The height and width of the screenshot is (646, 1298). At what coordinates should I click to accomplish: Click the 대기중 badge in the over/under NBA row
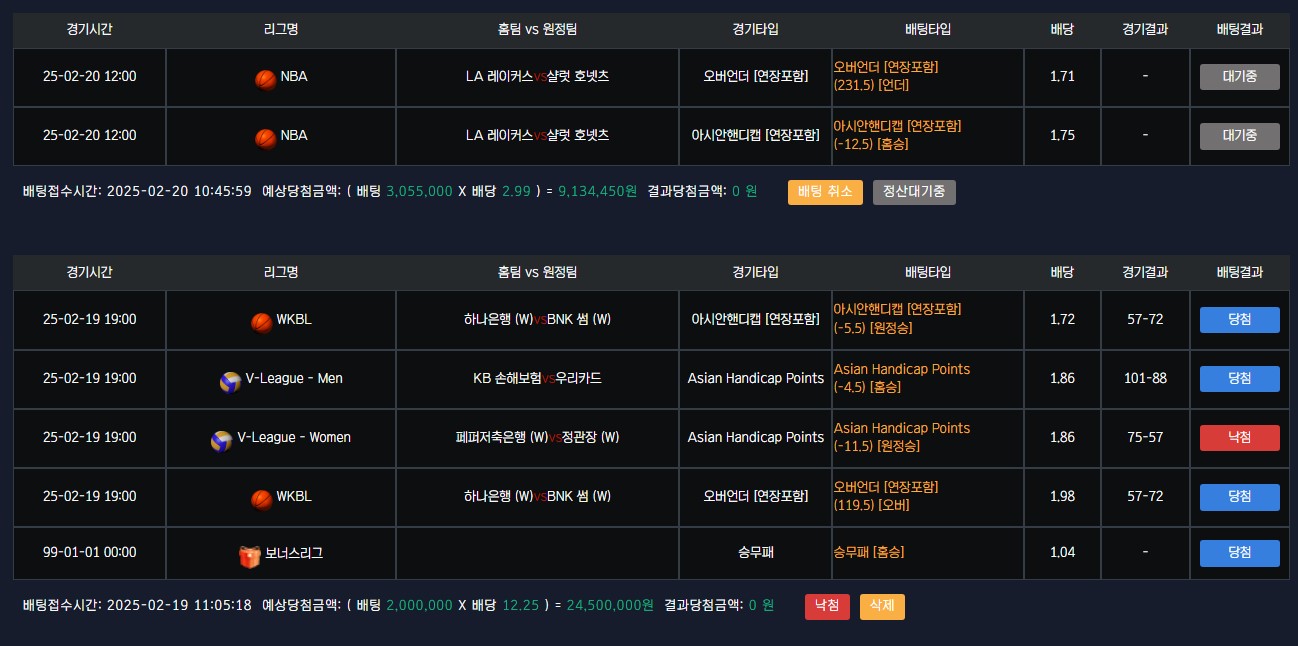[1240, 77]
